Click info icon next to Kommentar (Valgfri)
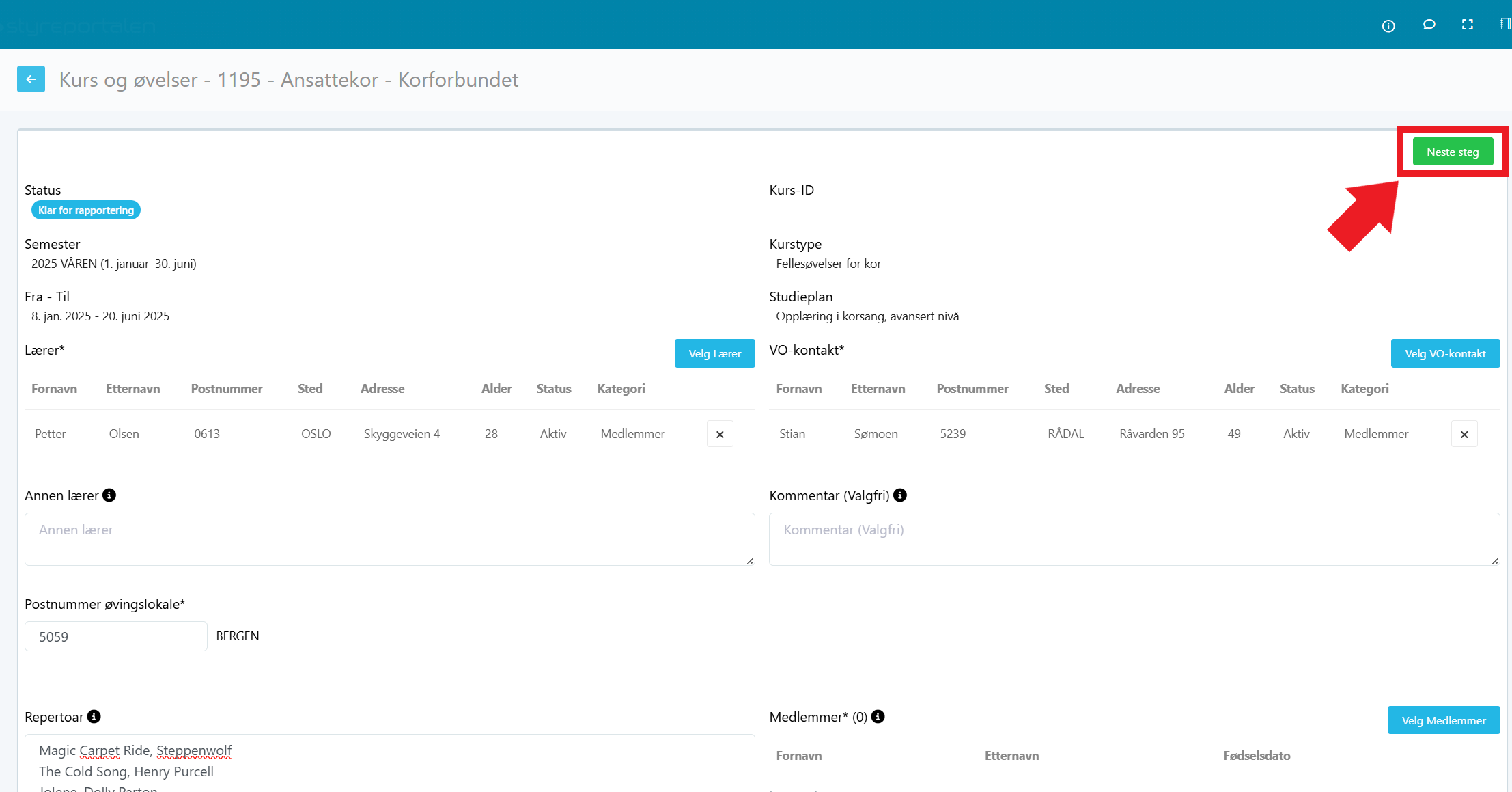Image resolution: width=1512 pixels, height=792 pixels. click(x=900, y=495)
